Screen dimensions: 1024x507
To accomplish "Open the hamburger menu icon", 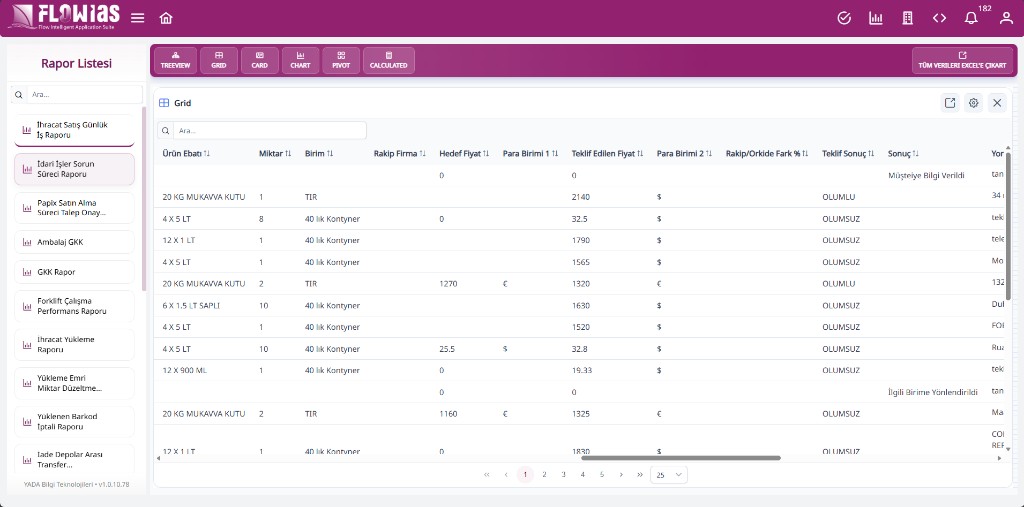I will coord(138,18).
